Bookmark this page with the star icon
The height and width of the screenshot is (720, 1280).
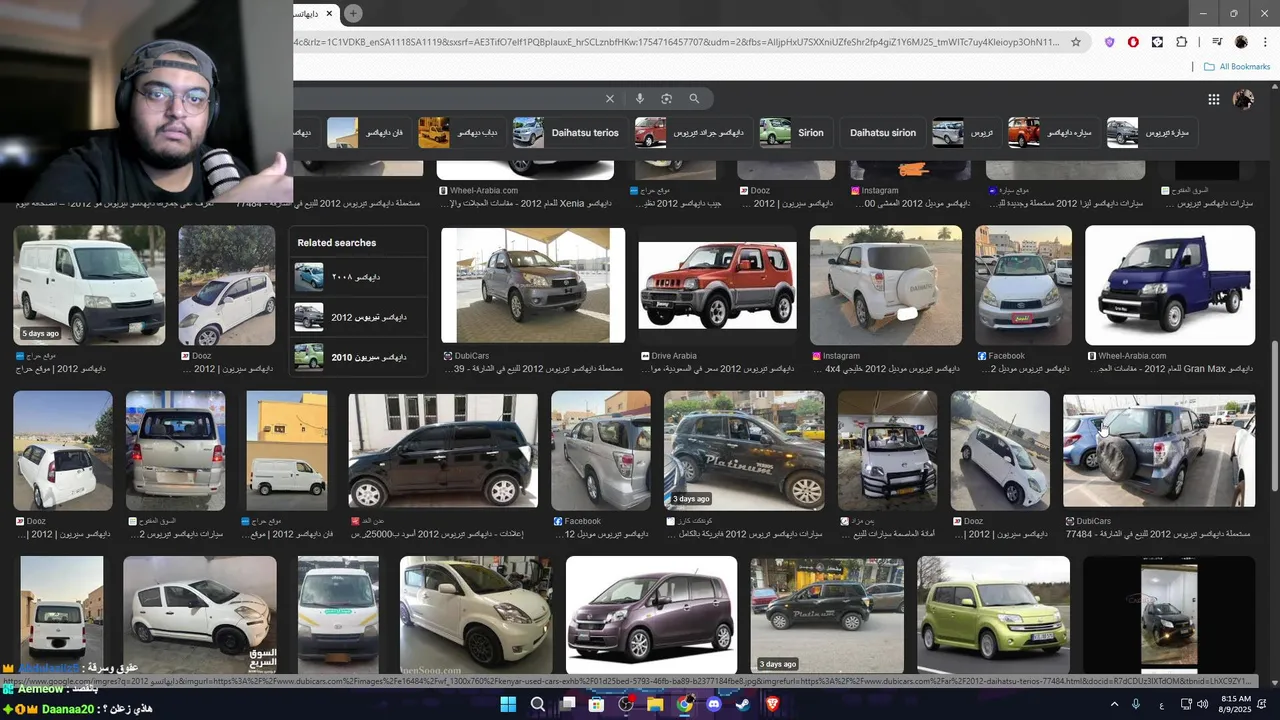pos(1076,42)
